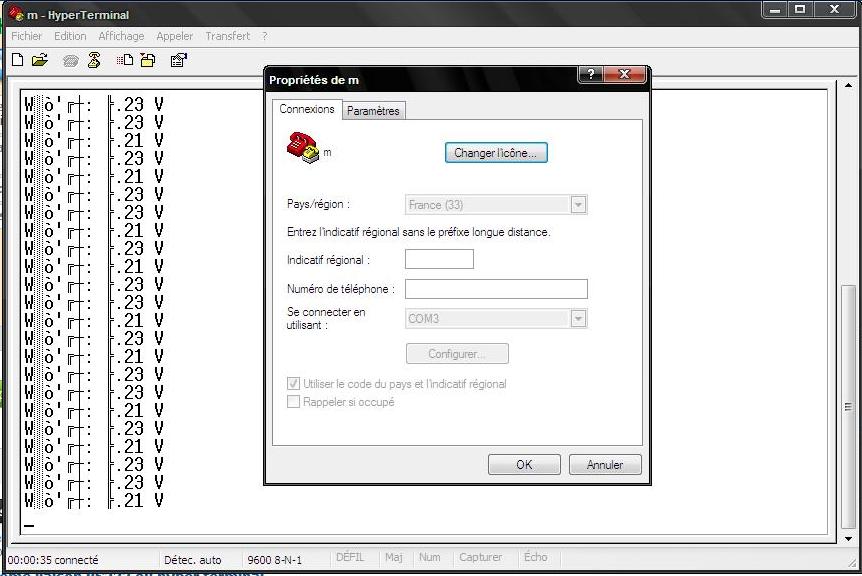862x576 pixels.
Task: Open the COM3 connection dropdown
Action: click(578, 318)
